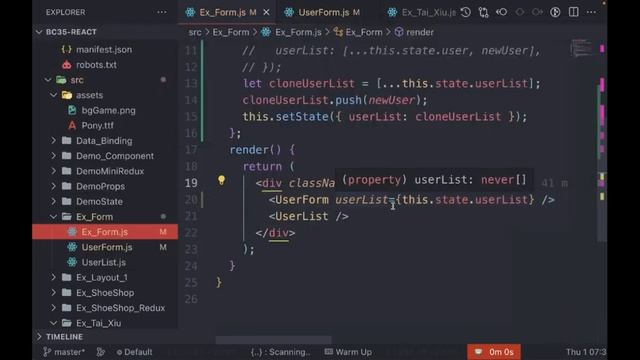Open UserForm.js in the explorer tree

click(107, 247)
